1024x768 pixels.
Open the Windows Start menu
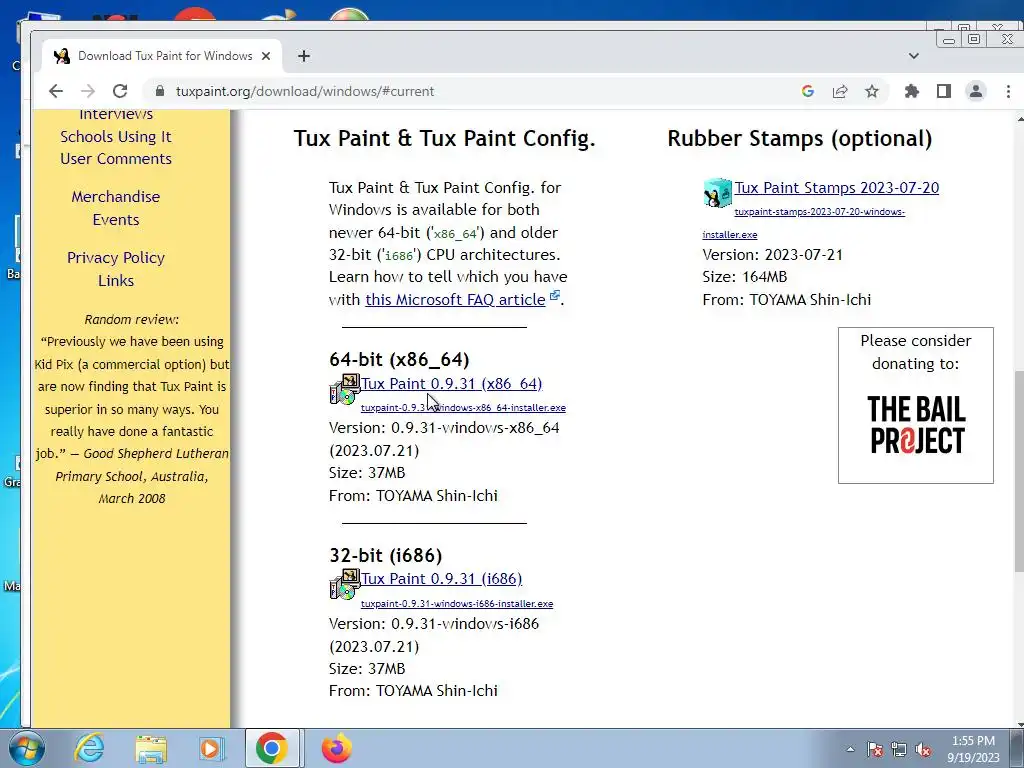click(x=25, y=748)
